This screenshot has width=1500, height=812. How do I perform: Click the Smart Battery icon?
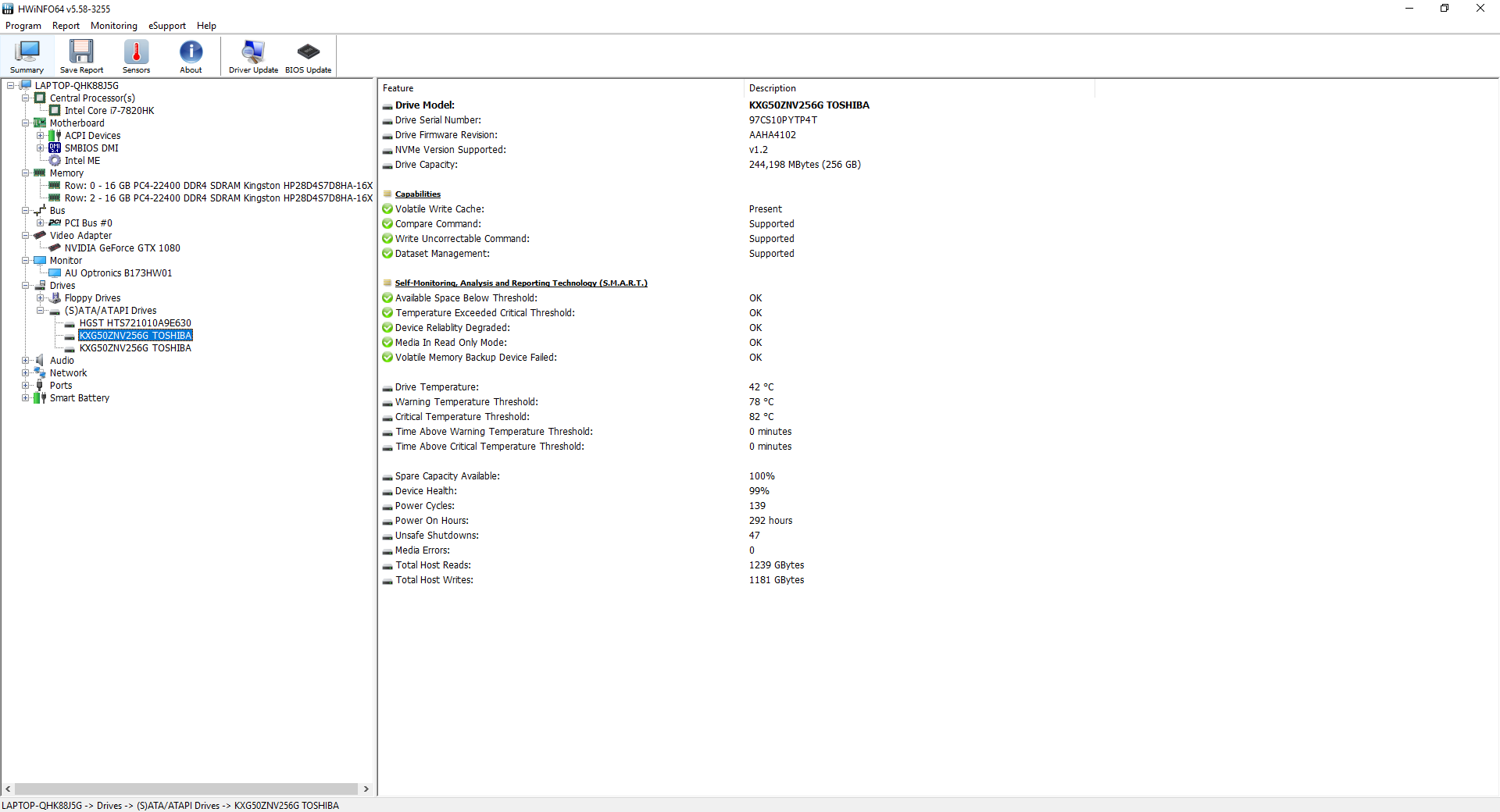[40, 398]
